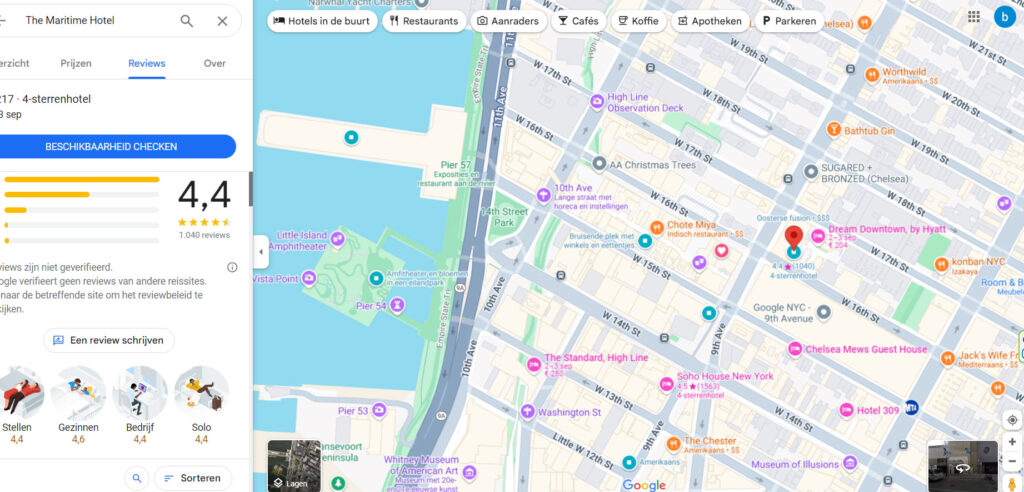Image resolution: width=1024 pixels, height=492 pixels.
Task: Click Jack's Wife restaurant marker
Action: (948, 359)
